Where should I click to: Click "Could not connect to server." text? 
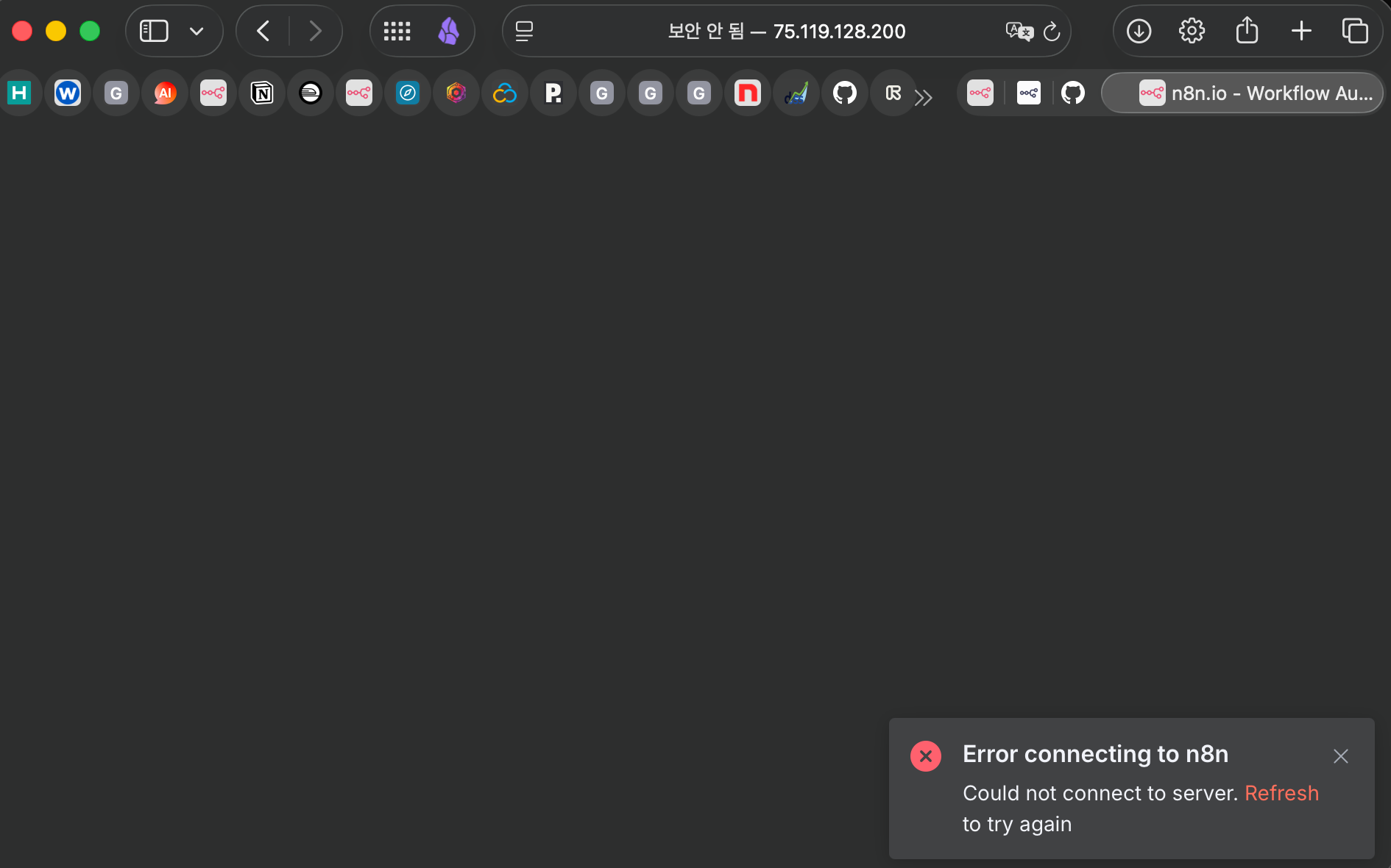point(1100,793)
